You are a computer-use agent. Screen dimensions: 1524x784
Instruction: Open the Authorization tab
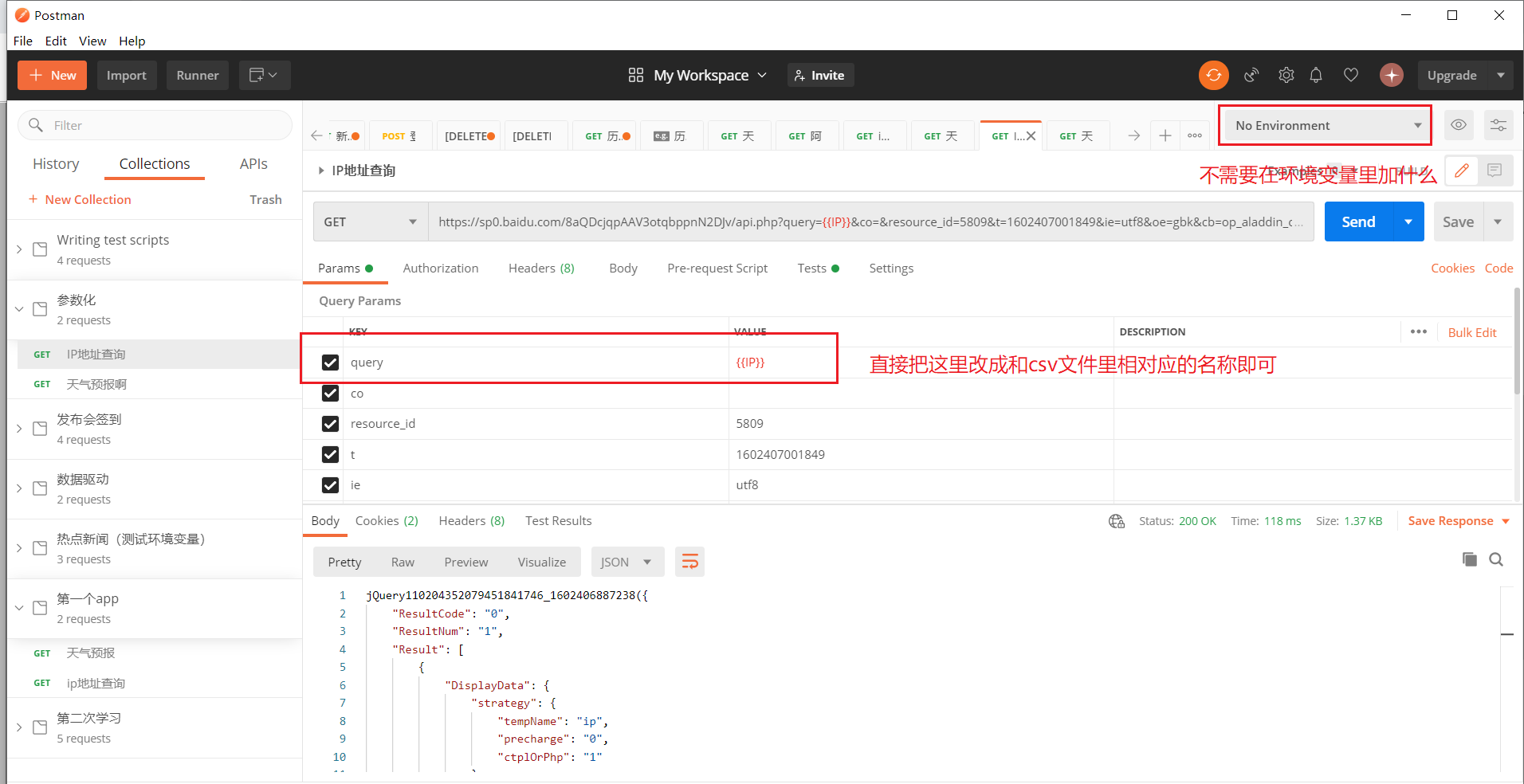[441, 268]
